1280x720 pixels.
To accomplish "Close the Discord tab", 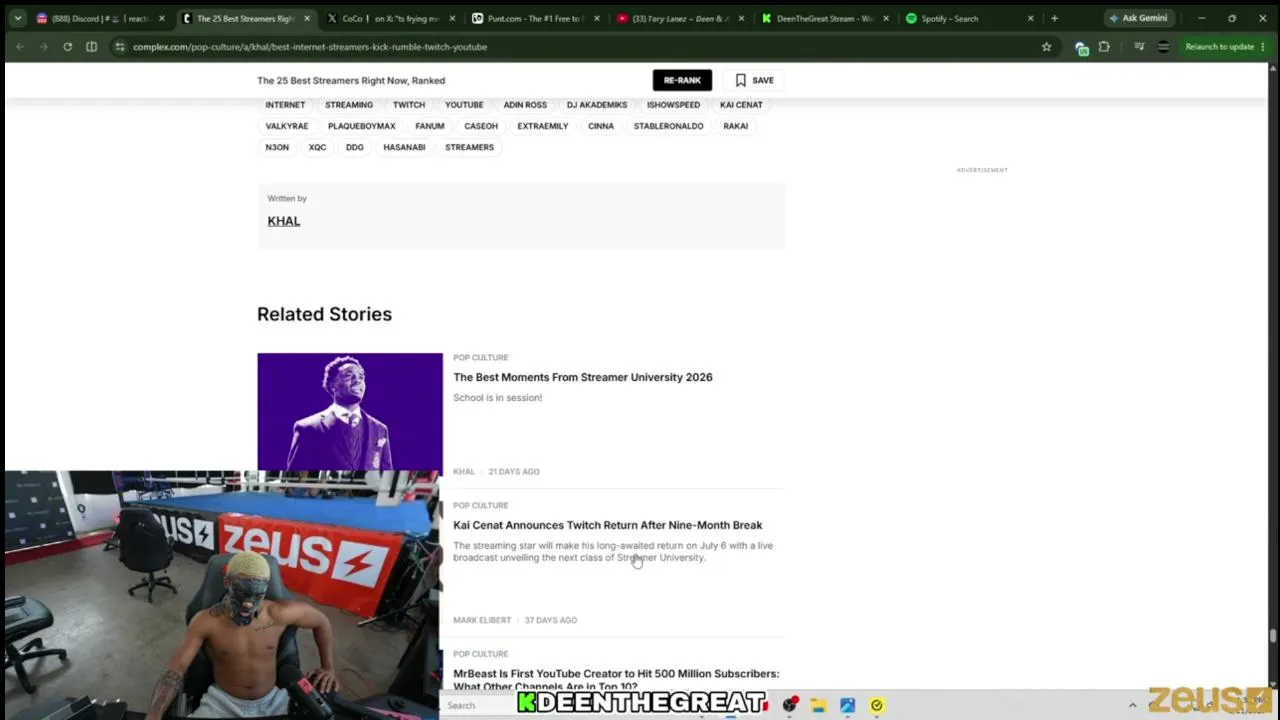I will click(x=161, y=18).
